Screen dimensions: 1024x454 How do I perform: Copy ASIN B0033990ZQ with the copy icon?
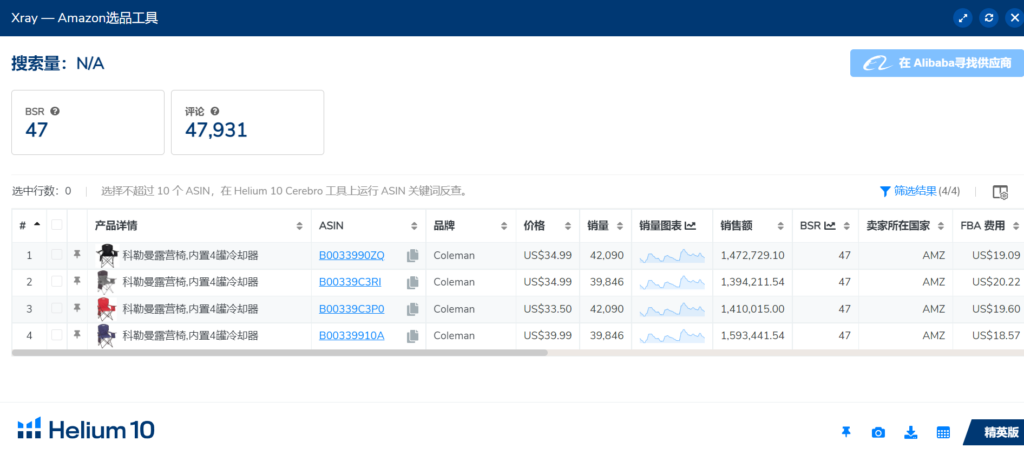(x=412, y=256)
